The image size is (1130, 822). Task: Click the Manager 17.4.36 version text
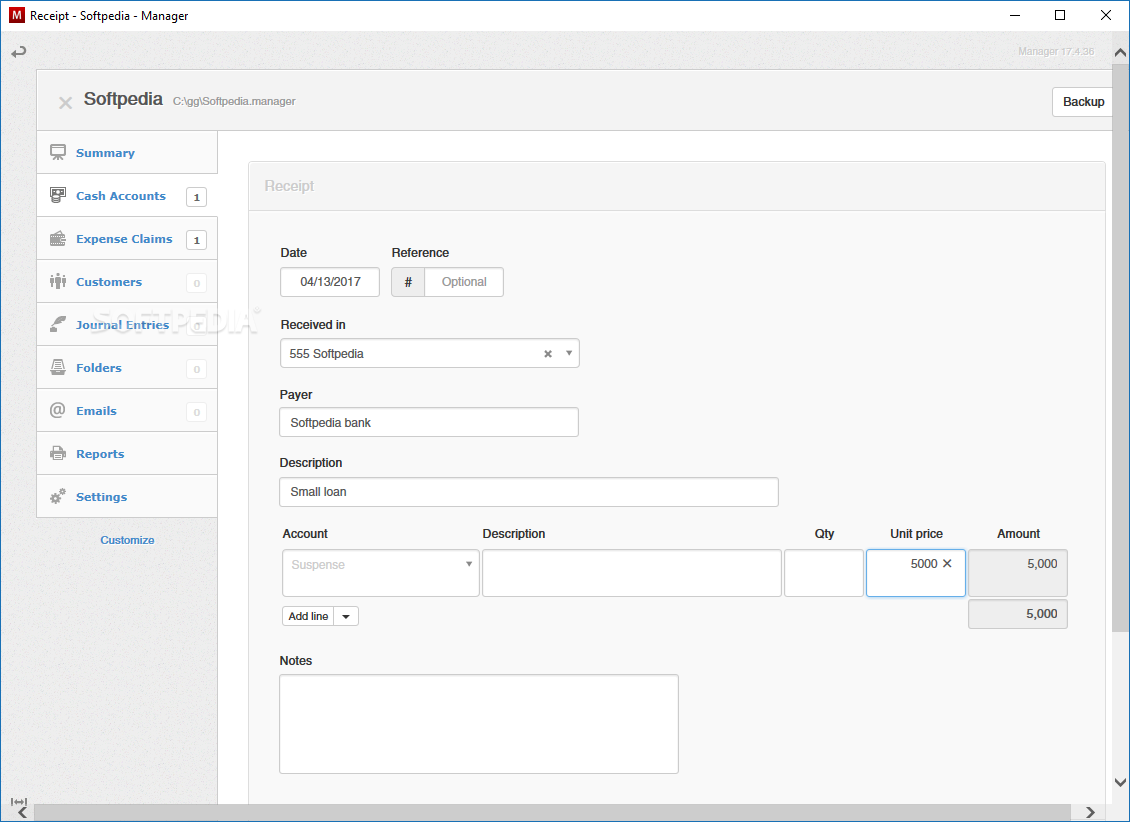click(1056, 51)
